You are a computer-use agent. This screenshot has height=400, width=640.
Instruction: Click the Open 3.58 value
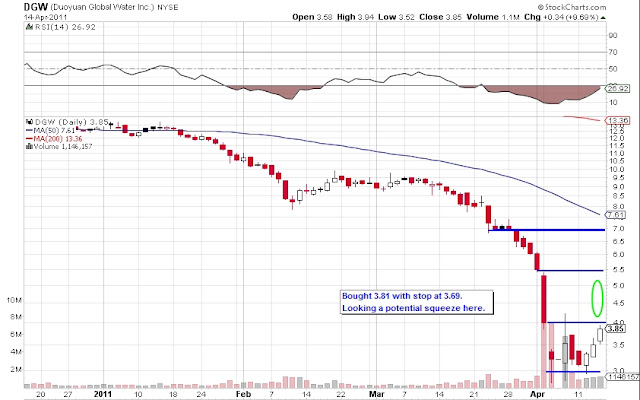[312, 17]
